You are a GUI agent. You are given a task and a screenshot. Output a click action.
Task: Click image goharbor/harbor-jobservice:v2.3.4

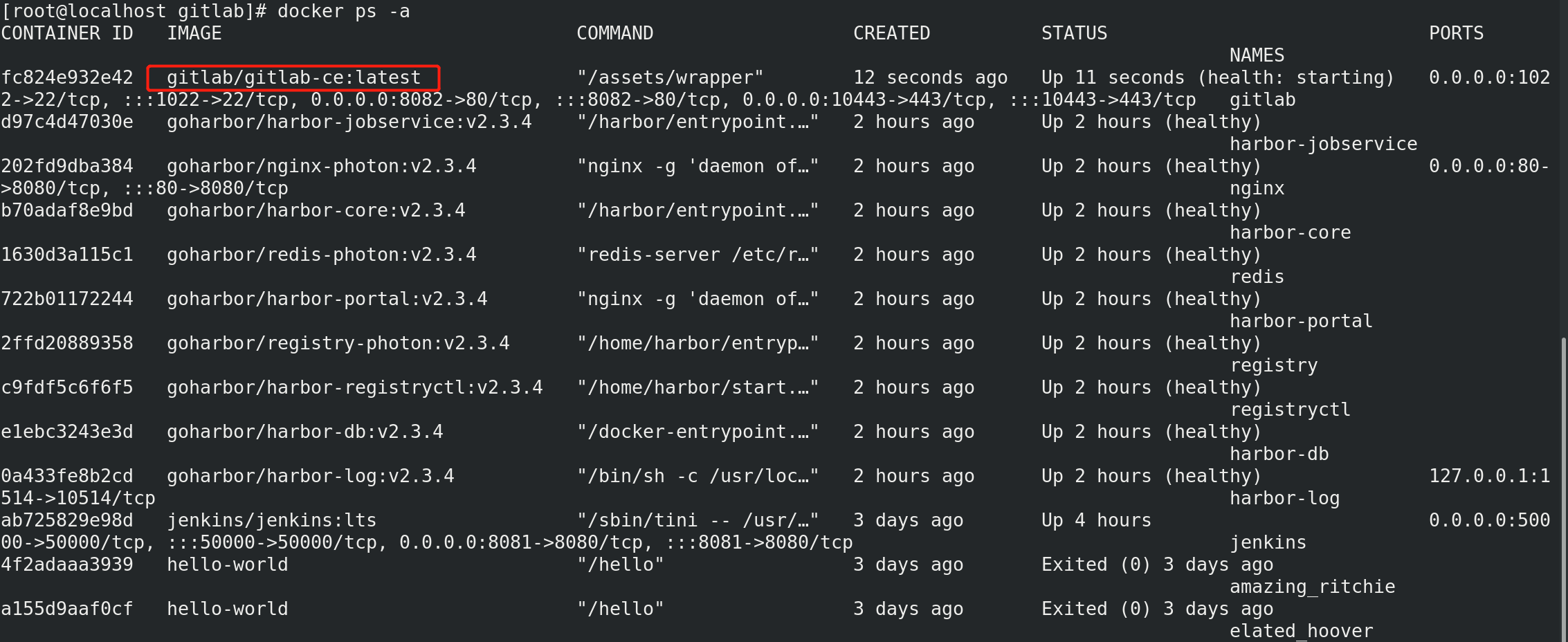[349, 122]
